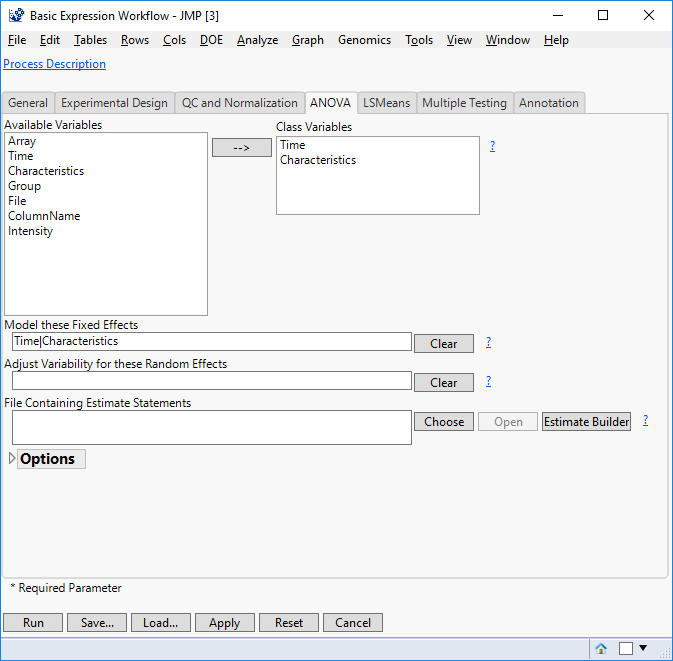Open the Graph menu
Image resolution: width=673 pixels, height=661 pixels.
click(x=308, y=40)
